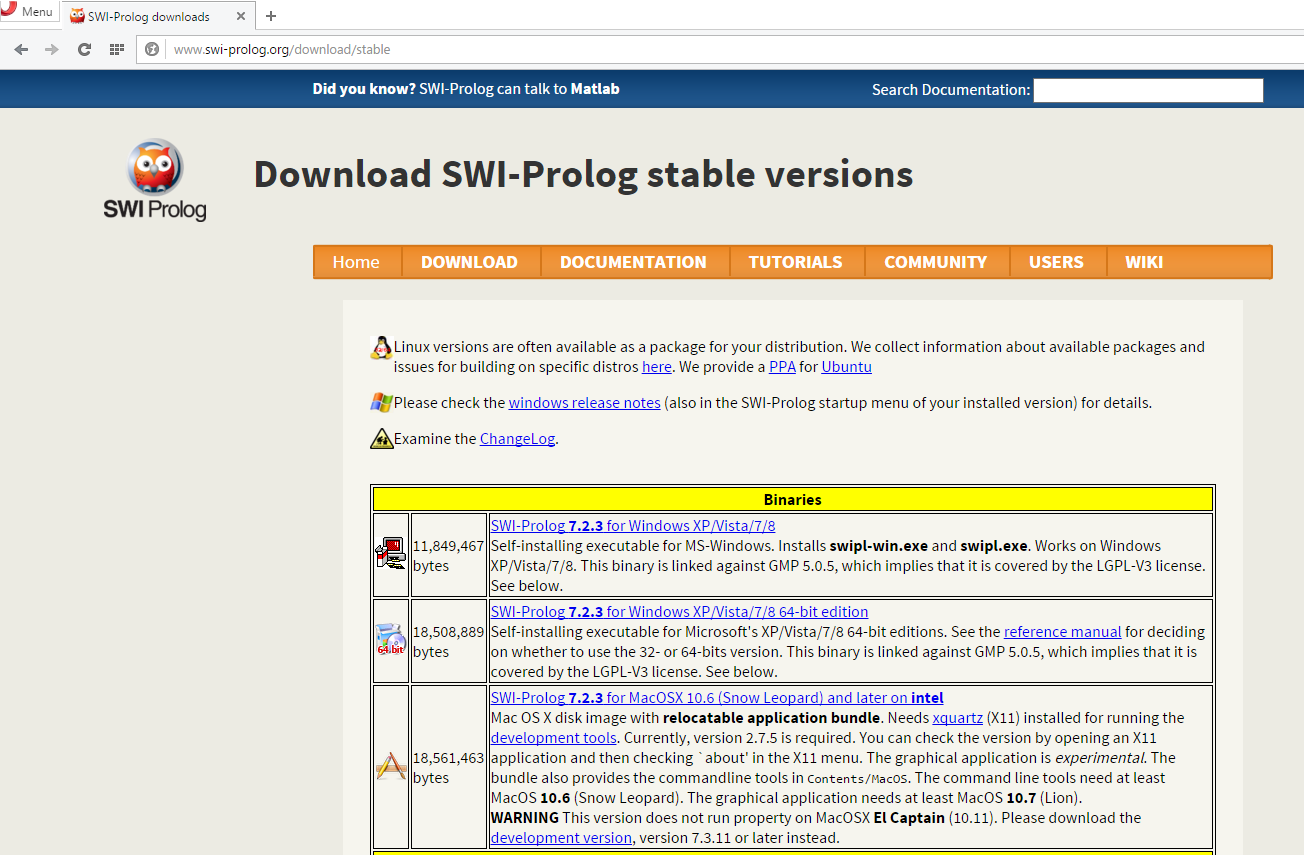Click the yellow 'Binaries' table header
Image resolution: width=1304 pixels, height=855 pixels.
pos(792,499)
